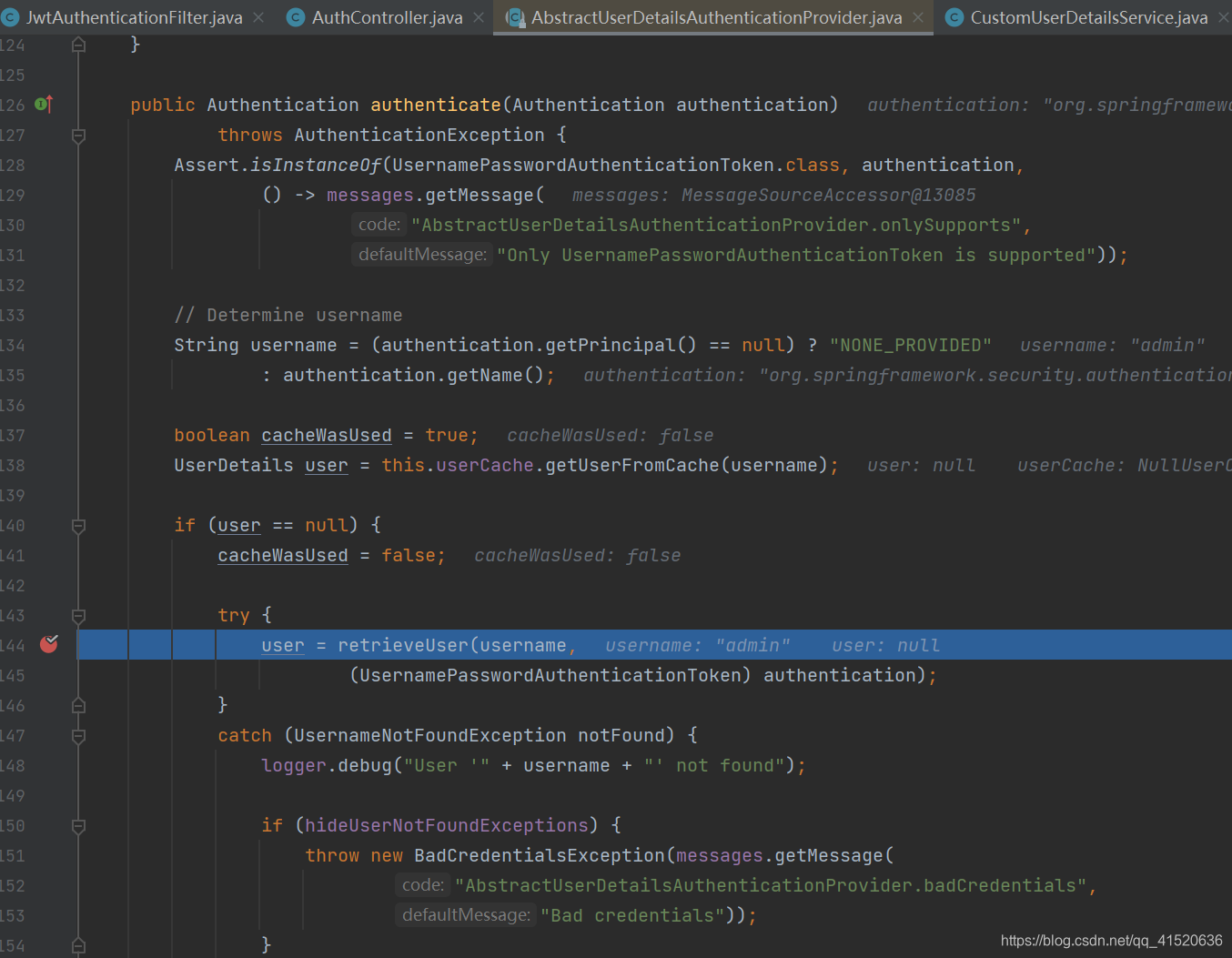Click the fold-end marker beside line 146
Screen dimensions: 1232x958
[x=77, y=705]
